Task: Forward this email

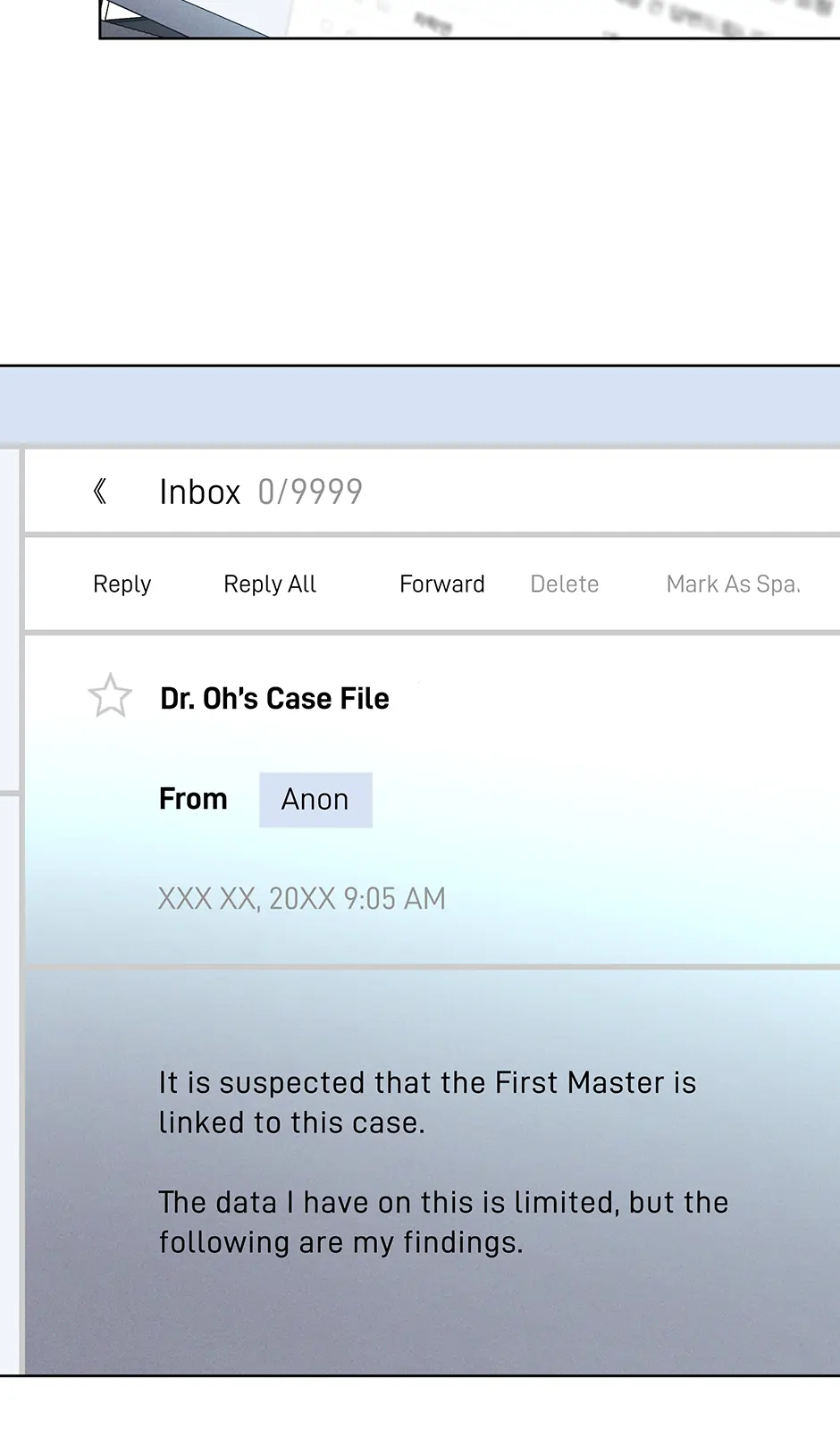Action: (x=441, y=584)
